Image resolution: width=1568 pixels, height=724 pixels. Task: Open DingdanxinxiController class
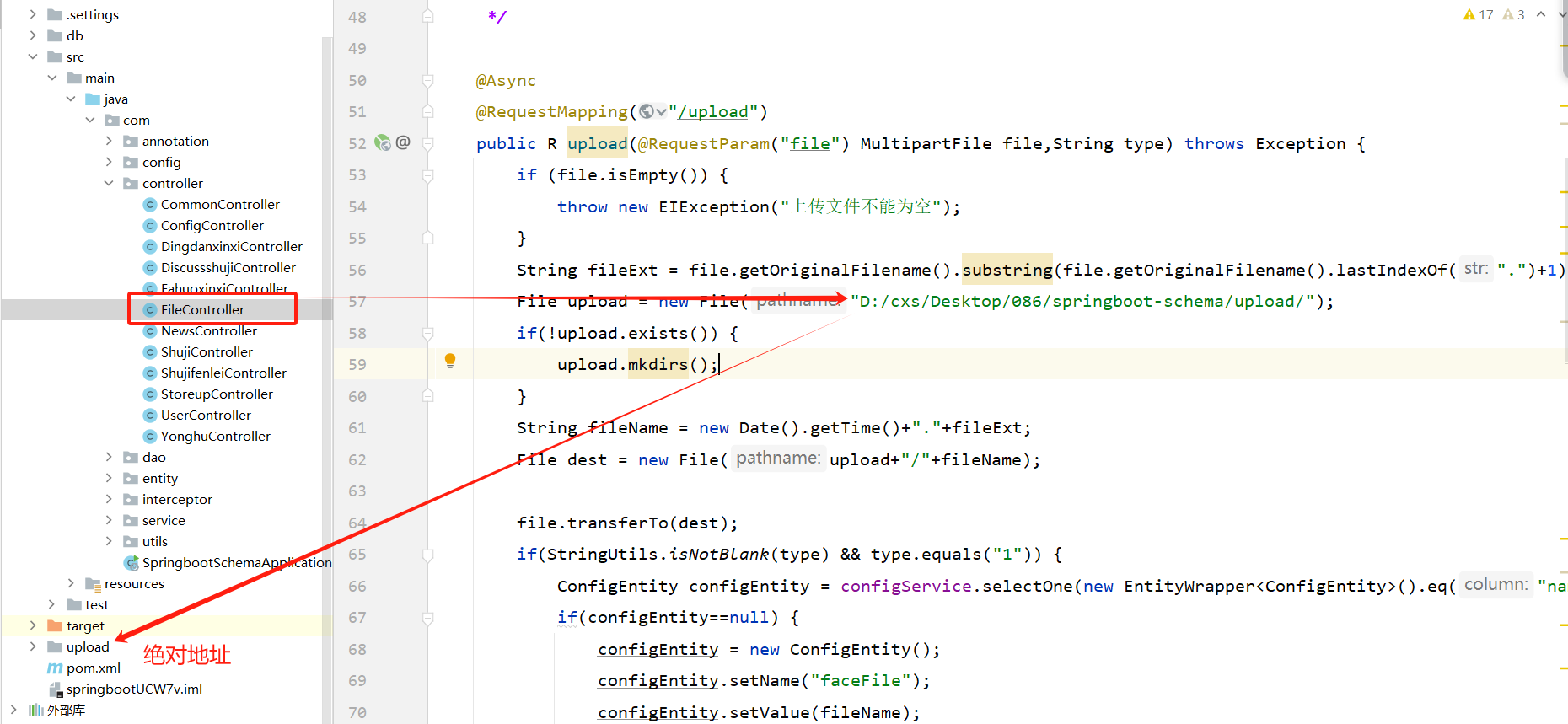click(232, 246)
